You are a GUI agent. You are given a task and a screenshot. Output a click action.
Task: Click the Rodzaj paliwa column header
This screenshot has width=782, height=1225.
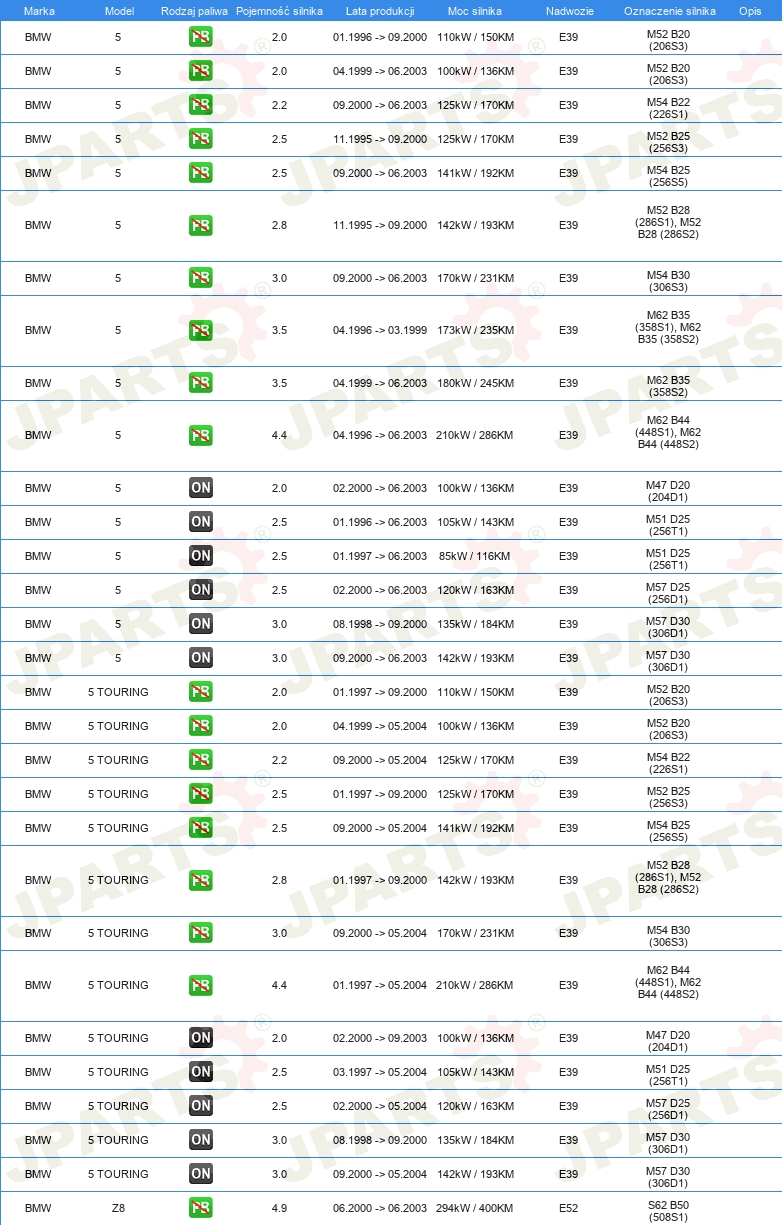tap(194, 10)
